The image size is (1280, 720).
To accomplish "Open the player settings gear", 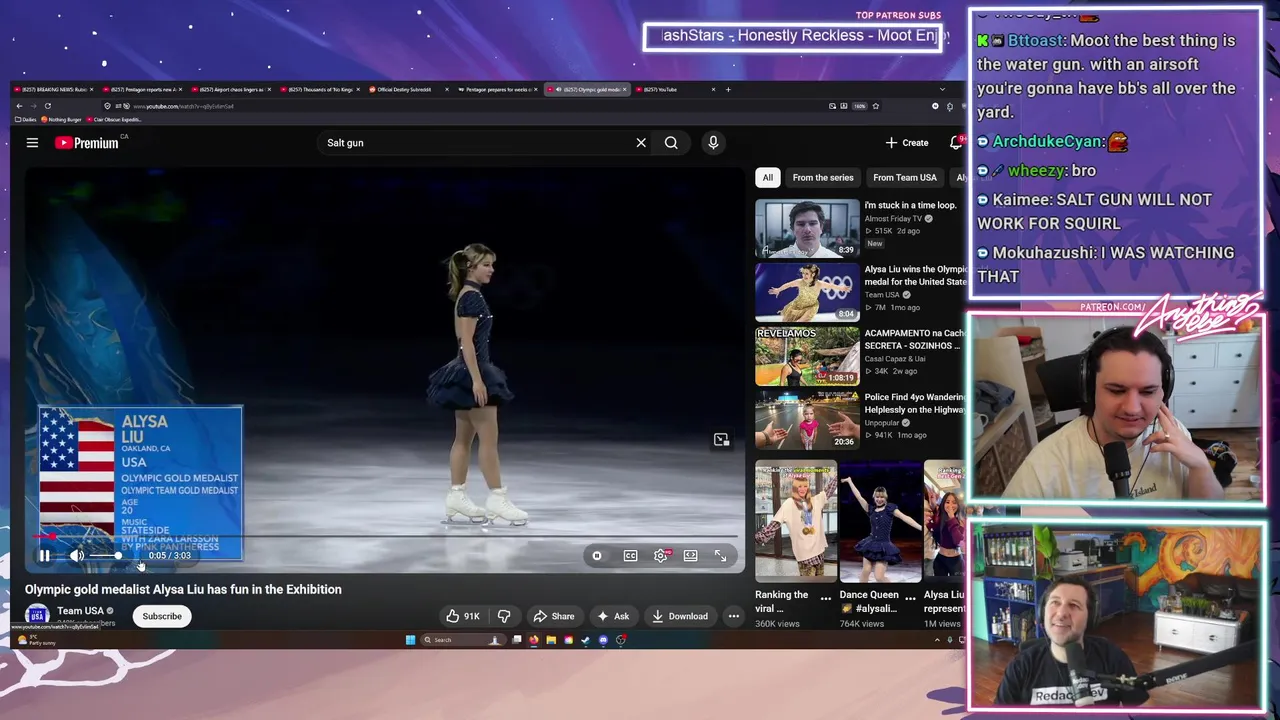I will [661, 556].
